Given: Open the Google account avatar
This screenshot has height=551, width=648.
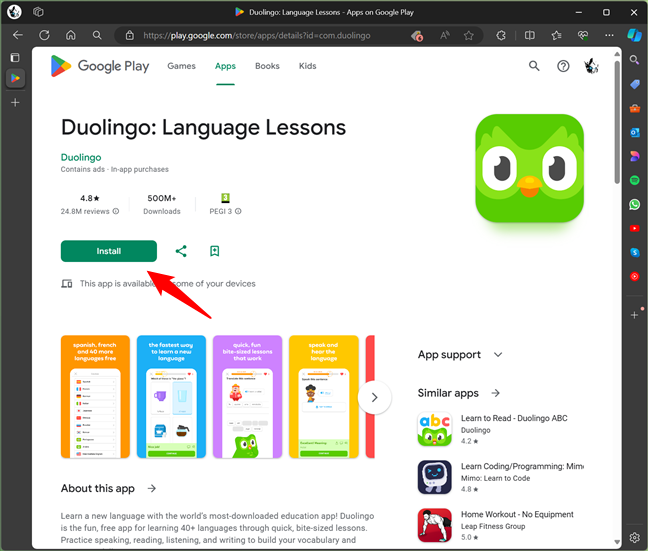Looking at the screenshot, I should 591,66.
